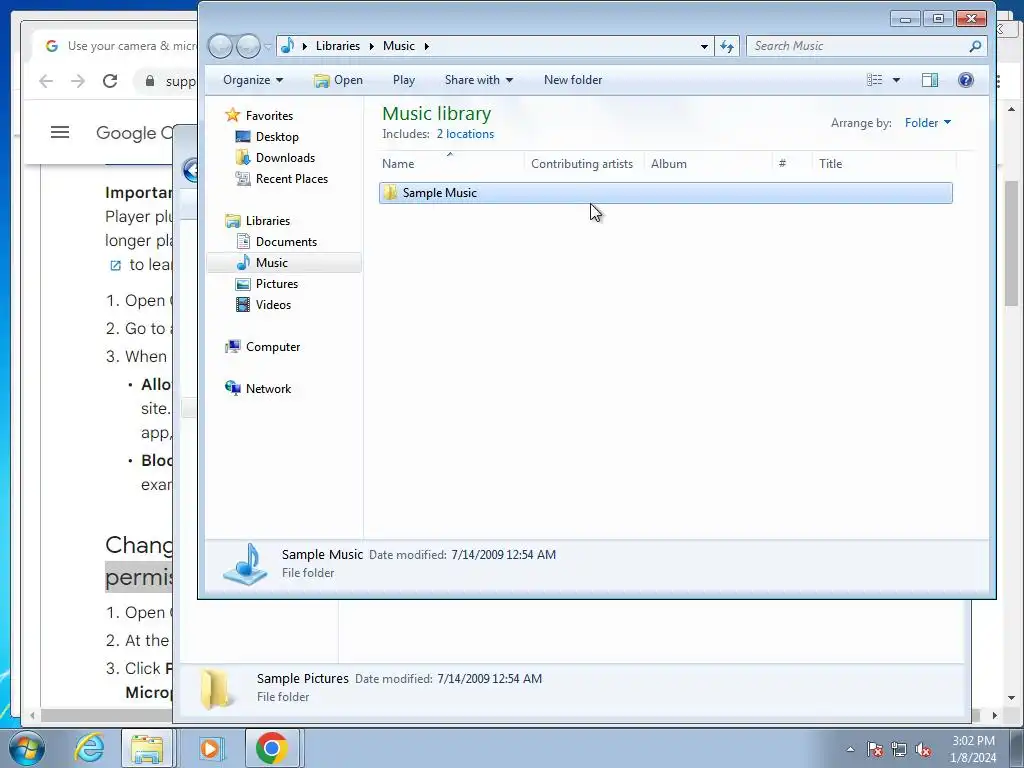This screenshot has height=768, width=1024.
Task: Open Explorer help question mark
Action: pyautogui.click(x=966, y=80)
